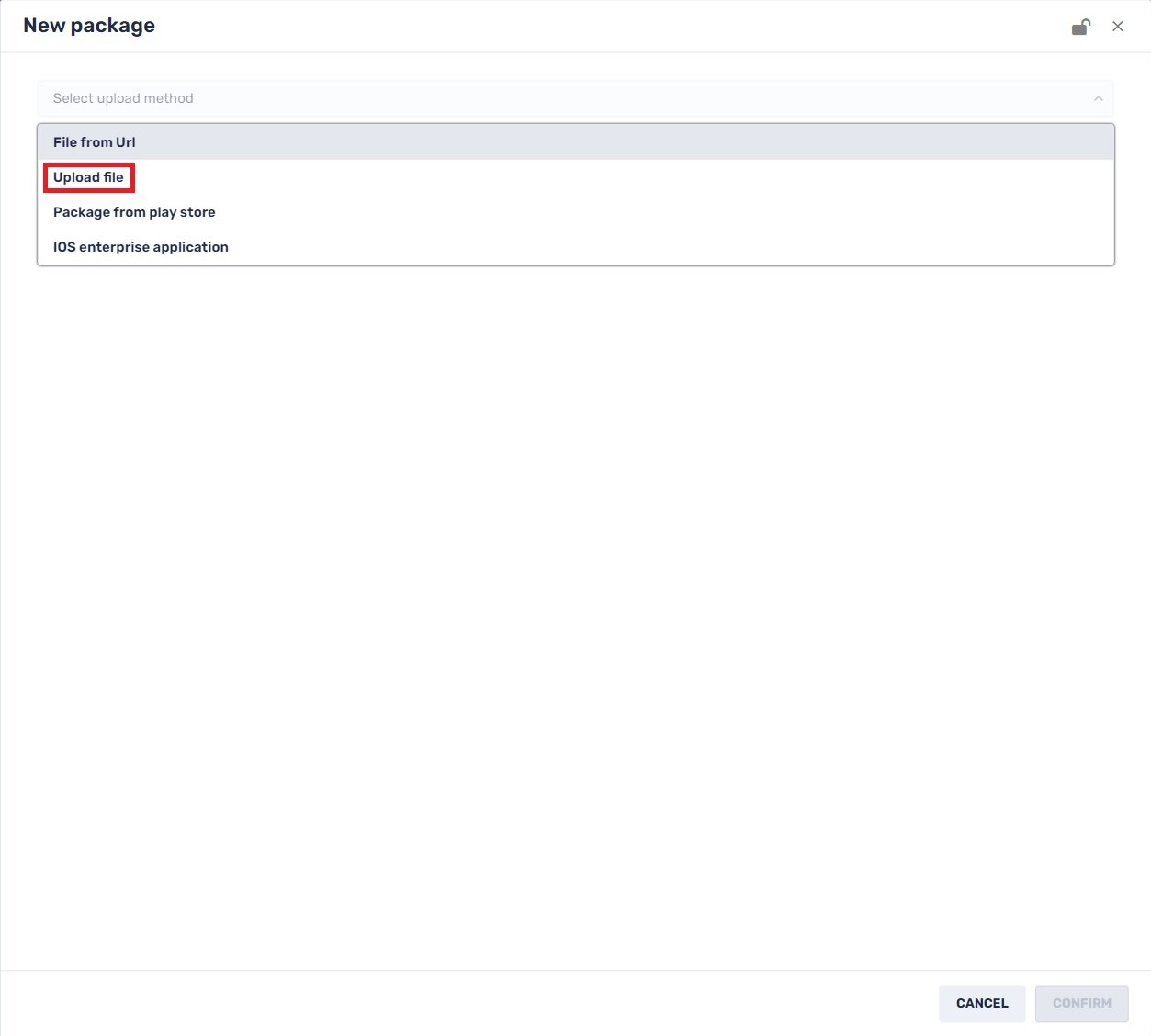
Task: Click the New package dialog title
Action: tap(88, 25)
